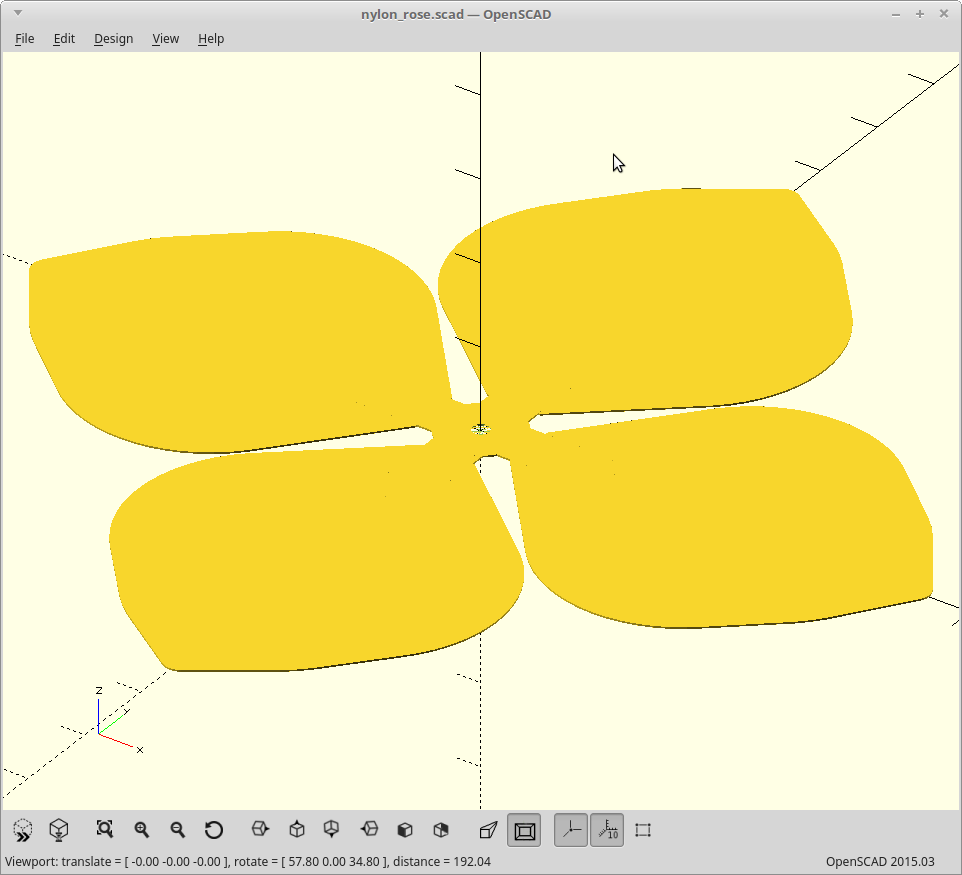Click the Viewport translate/rotate status text
962x875 pixels.
click(x=248, y=862)
